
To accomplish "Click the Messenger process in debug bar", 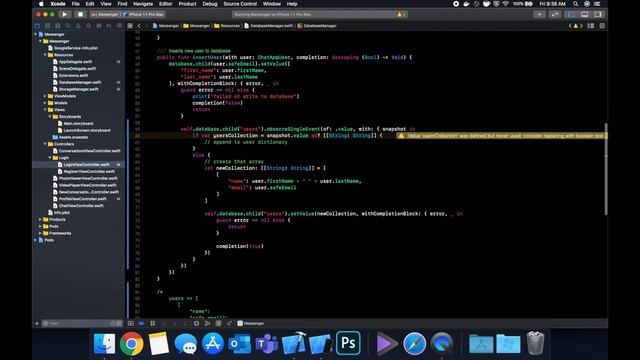I will coord(251,323).
